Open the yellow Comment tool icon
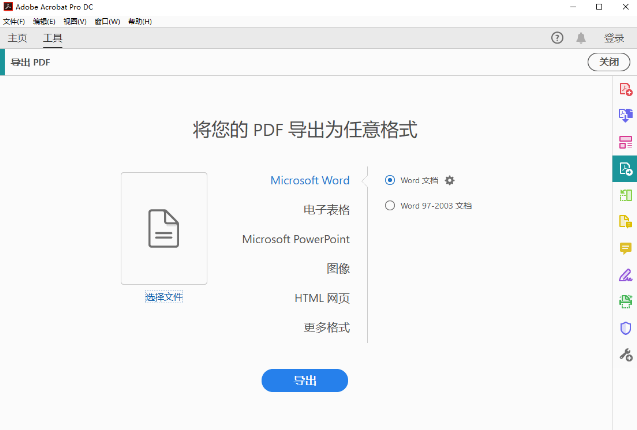This screenshot has width=637, height=430. coord(626,248)
